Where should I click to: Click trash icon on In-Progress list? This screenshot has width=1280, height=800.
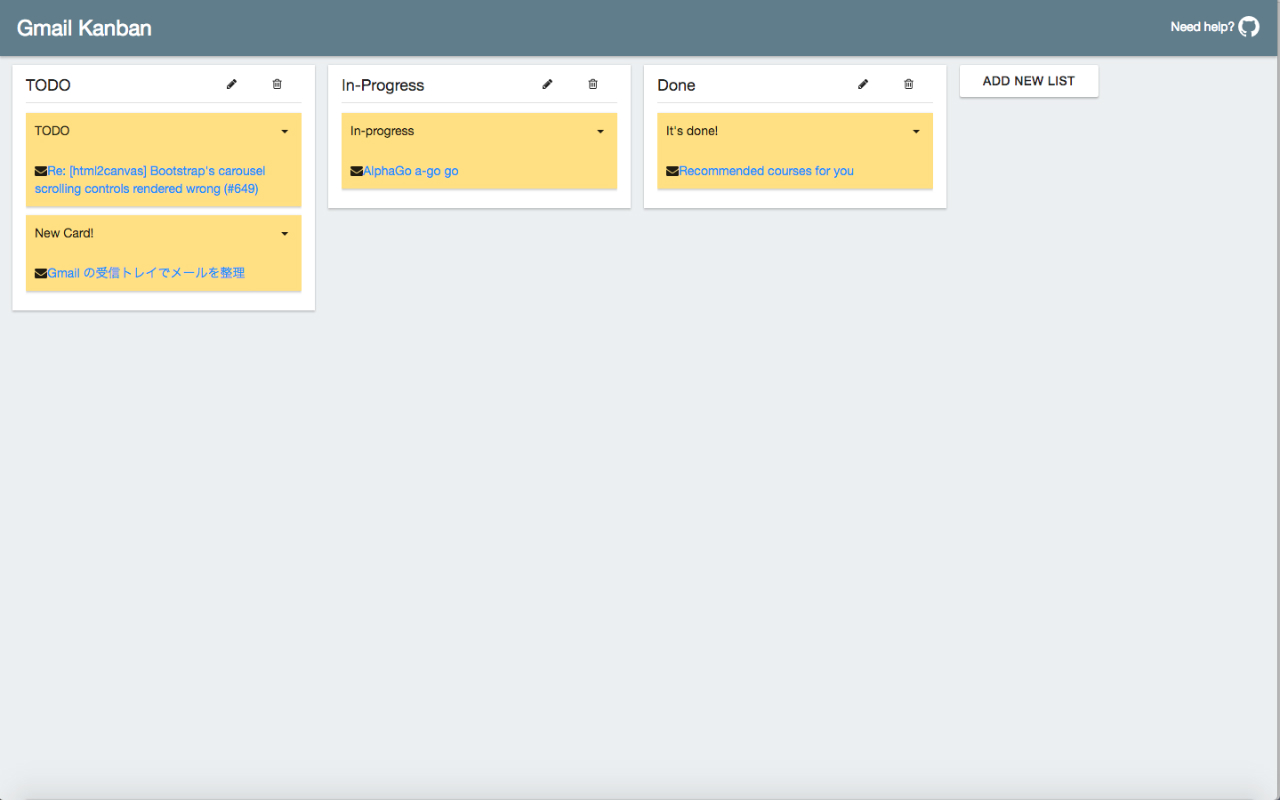(x=593, y=85)
